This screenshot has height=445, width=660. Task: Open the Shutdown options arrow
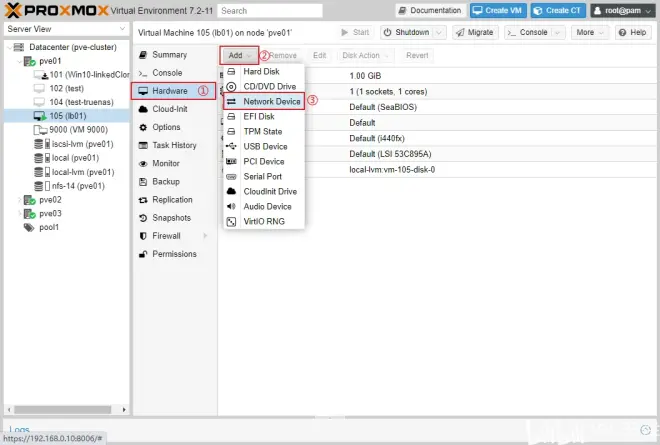click(x=439, y=32)
